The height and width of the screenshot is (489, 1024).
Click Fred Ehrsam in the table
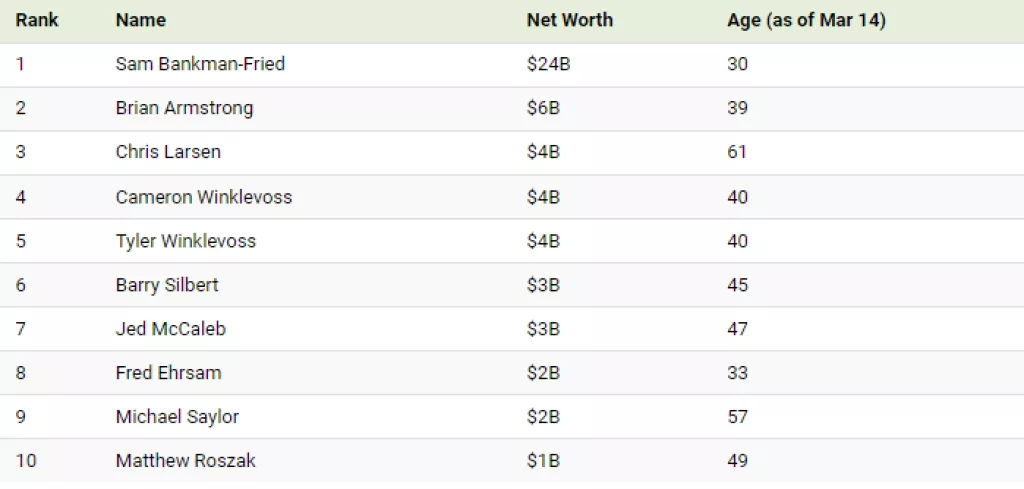click(168, 373)
